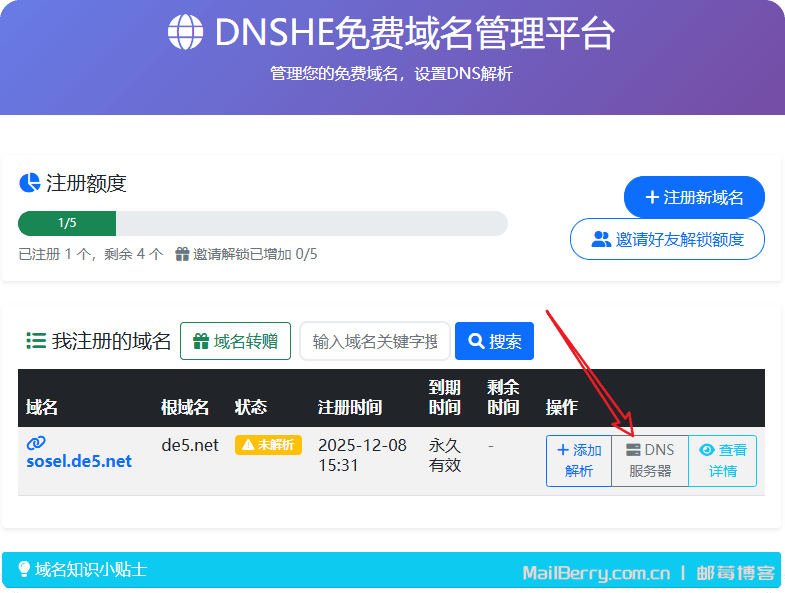Viewport: 785px width, 593px height.
Task: Focus the 输入域名关键字 search field
Action: click(x=374, y=341)
